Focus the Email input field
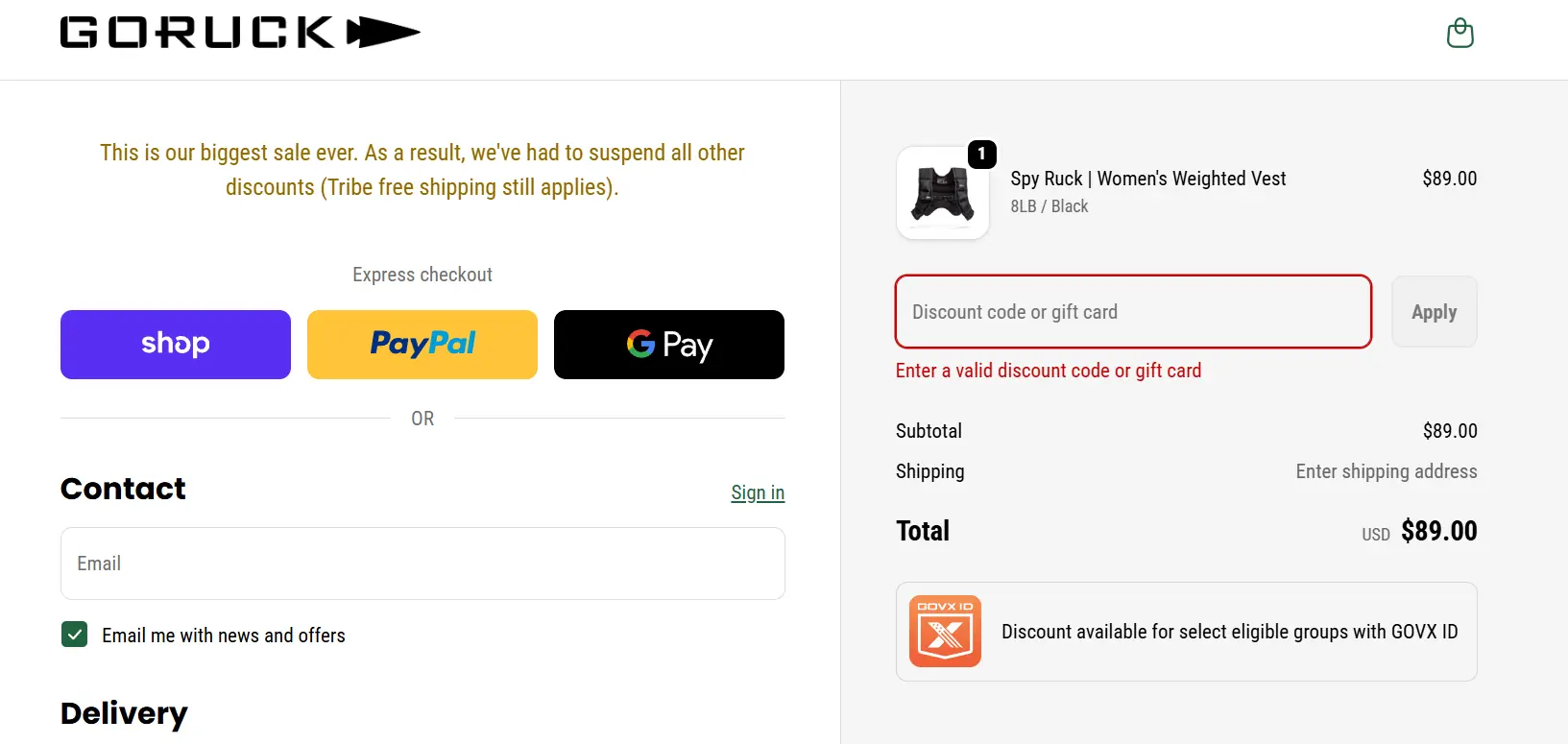The height and width of the screenshot is (744, 1568). click(422, 564)
